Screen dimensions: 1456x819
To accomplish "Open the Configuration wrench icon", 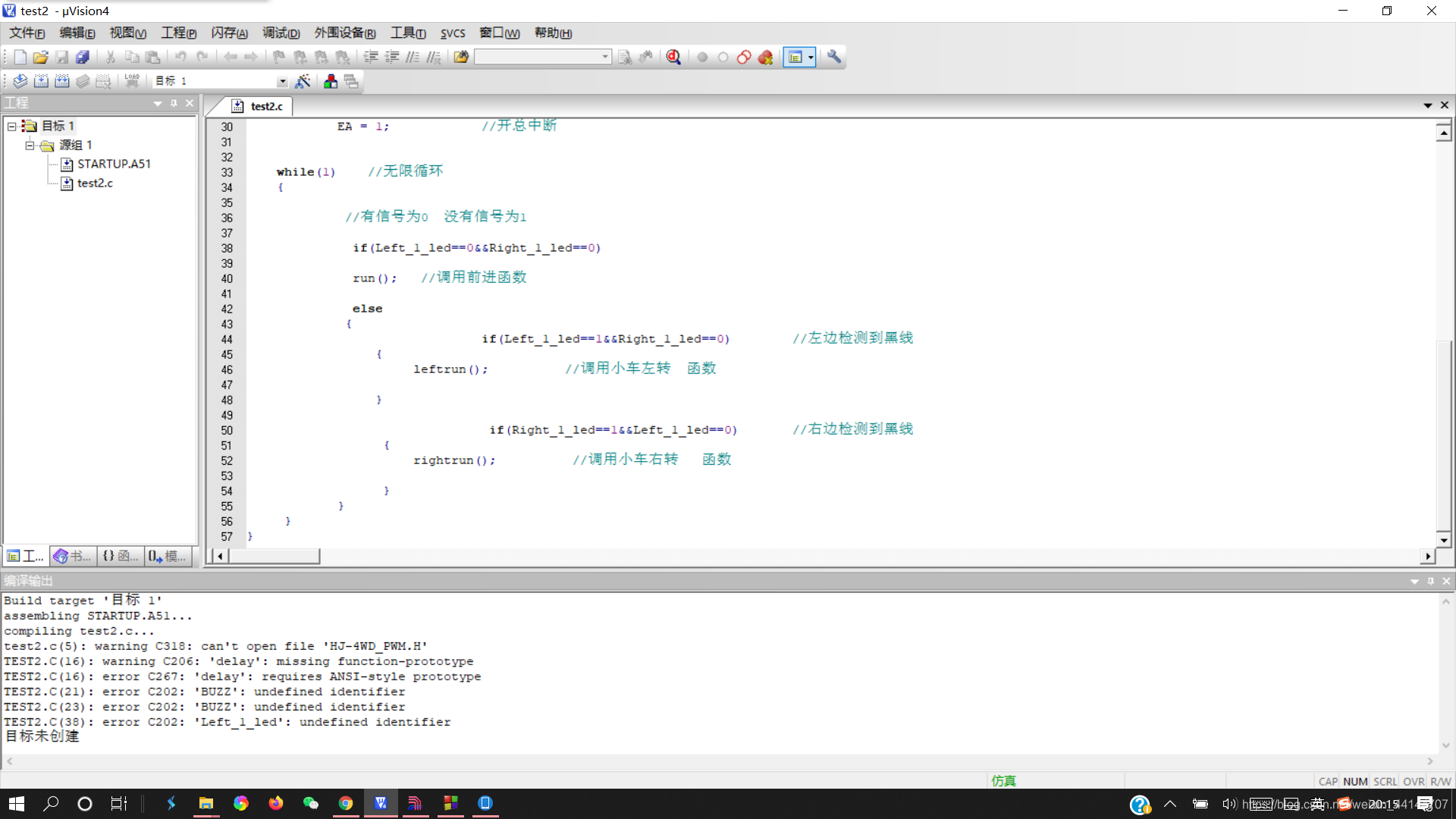I will click(834, 57).
